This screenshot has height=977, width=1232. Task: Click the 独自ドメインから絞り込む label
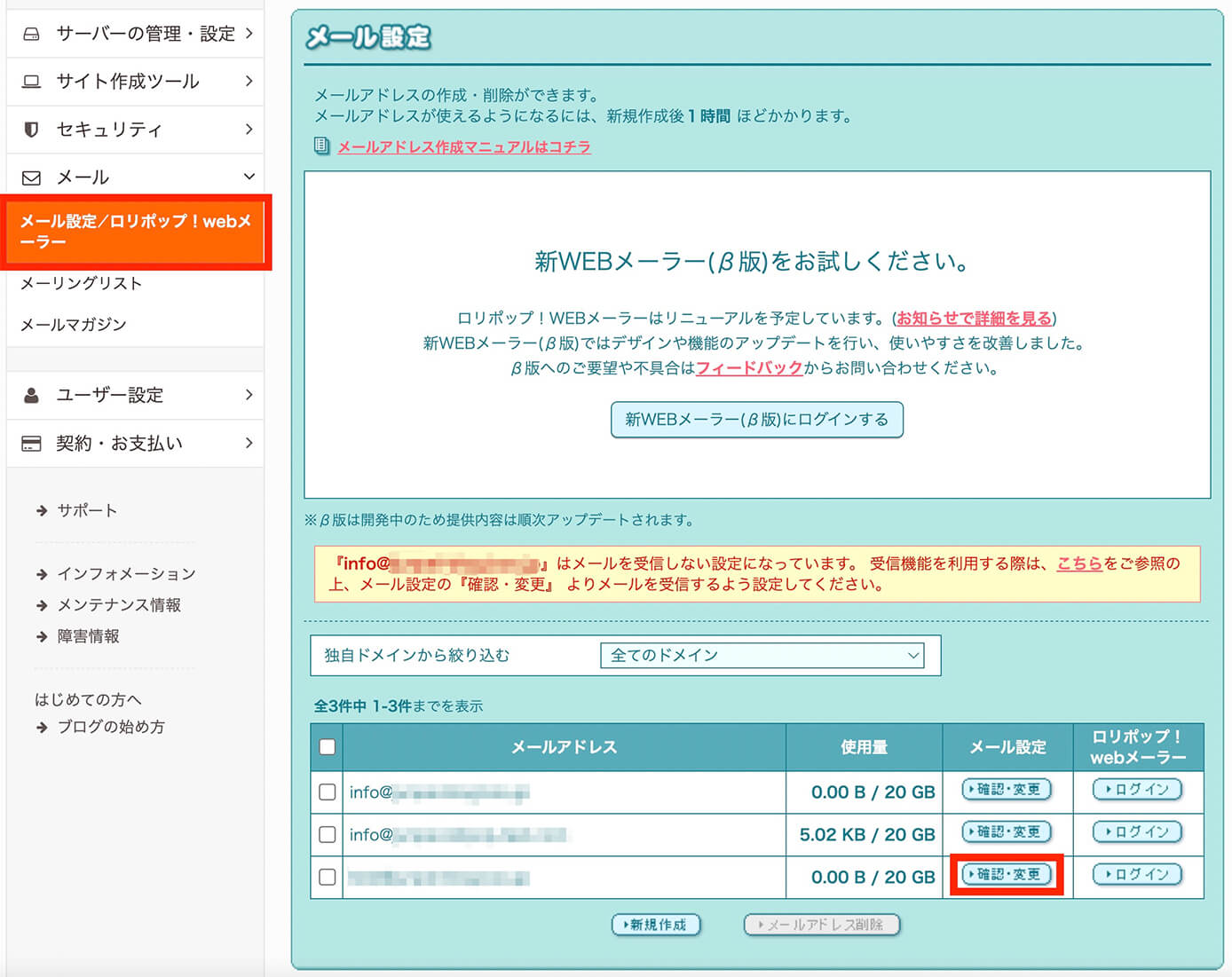click(417, 656)
